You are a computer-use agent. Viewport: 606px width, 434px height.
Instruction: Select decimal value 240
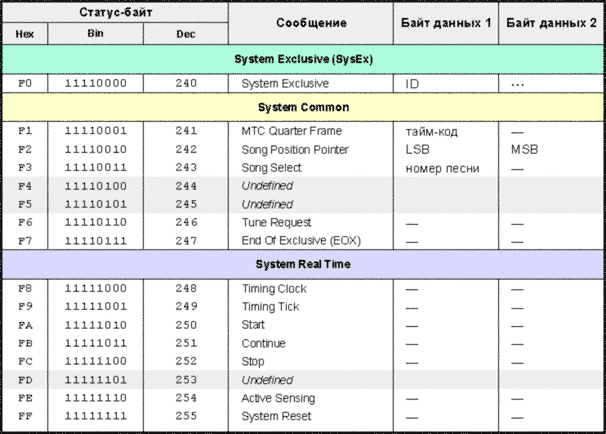pos(186,83)
